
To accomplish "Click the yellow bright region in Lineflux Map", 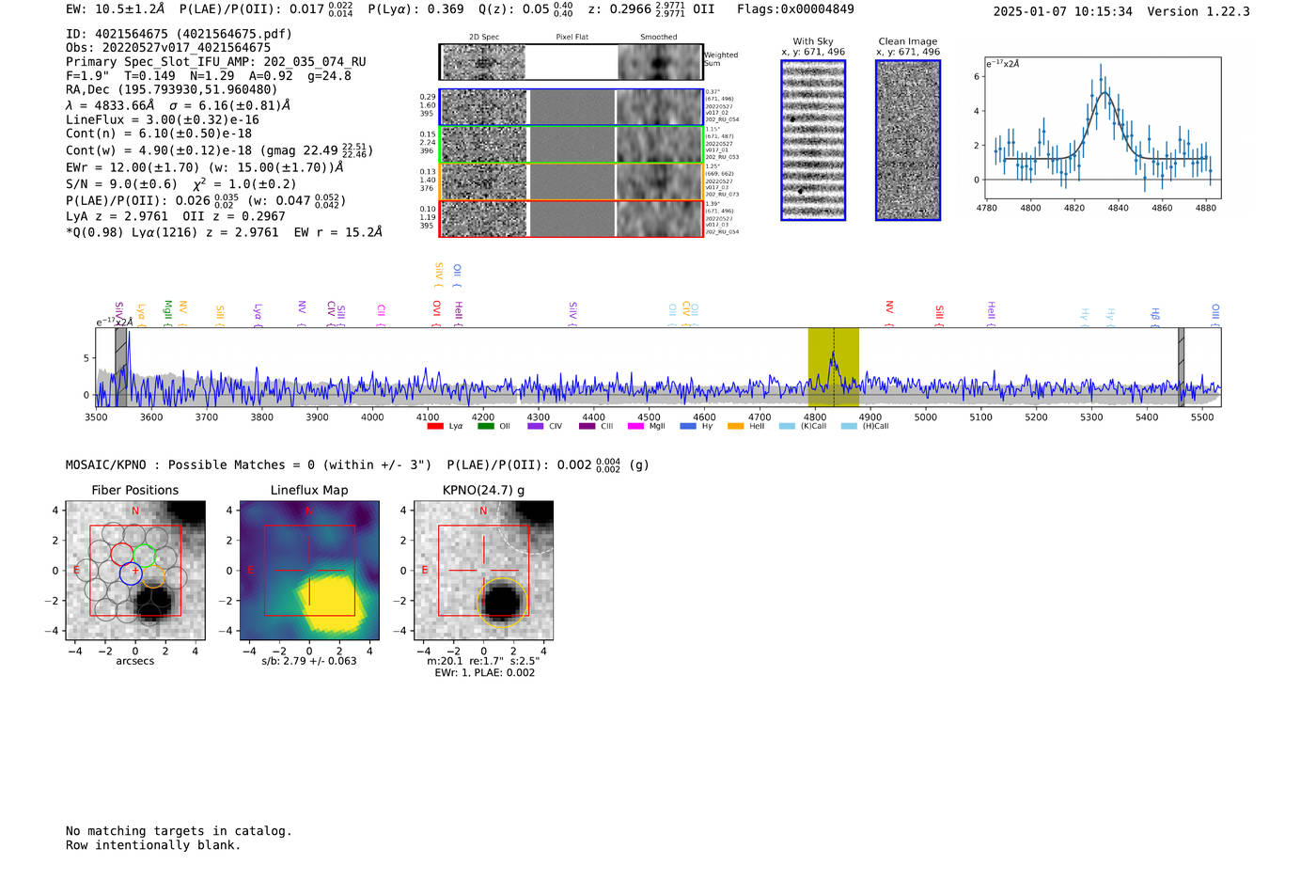I will click(x=329, y=602).
